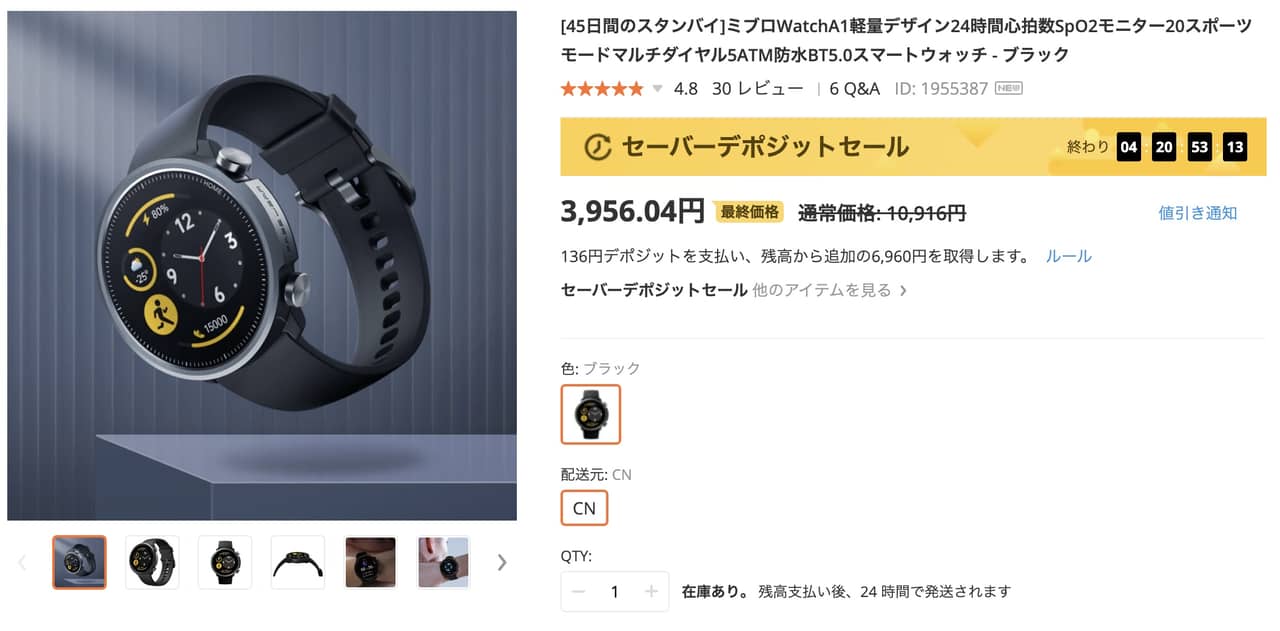
Task: Select the watch side profile thumbnail
Action: (x=298, y=562)
